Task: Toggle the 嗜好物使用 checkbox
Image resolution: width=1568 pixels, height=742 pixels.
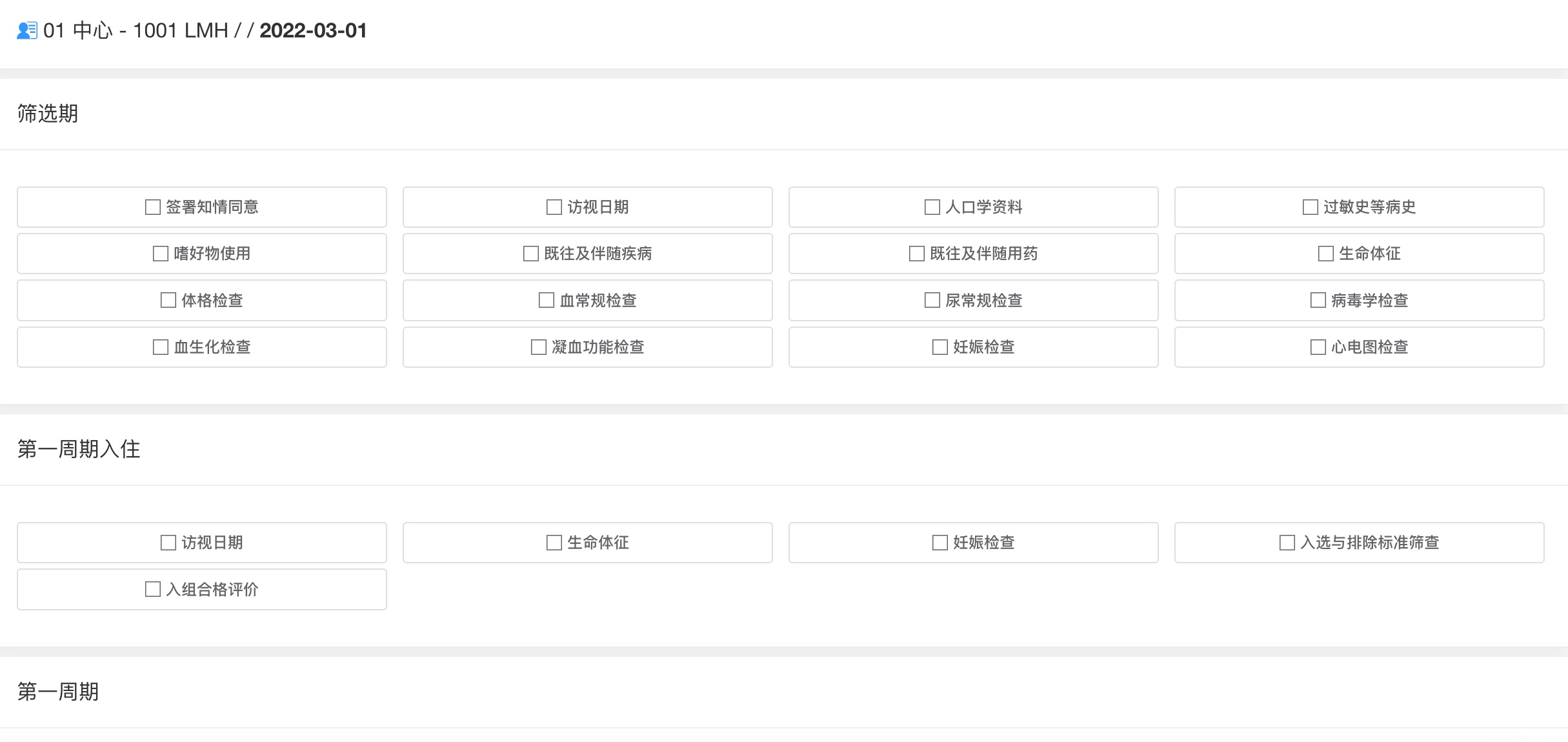Action: coord(159,254)
